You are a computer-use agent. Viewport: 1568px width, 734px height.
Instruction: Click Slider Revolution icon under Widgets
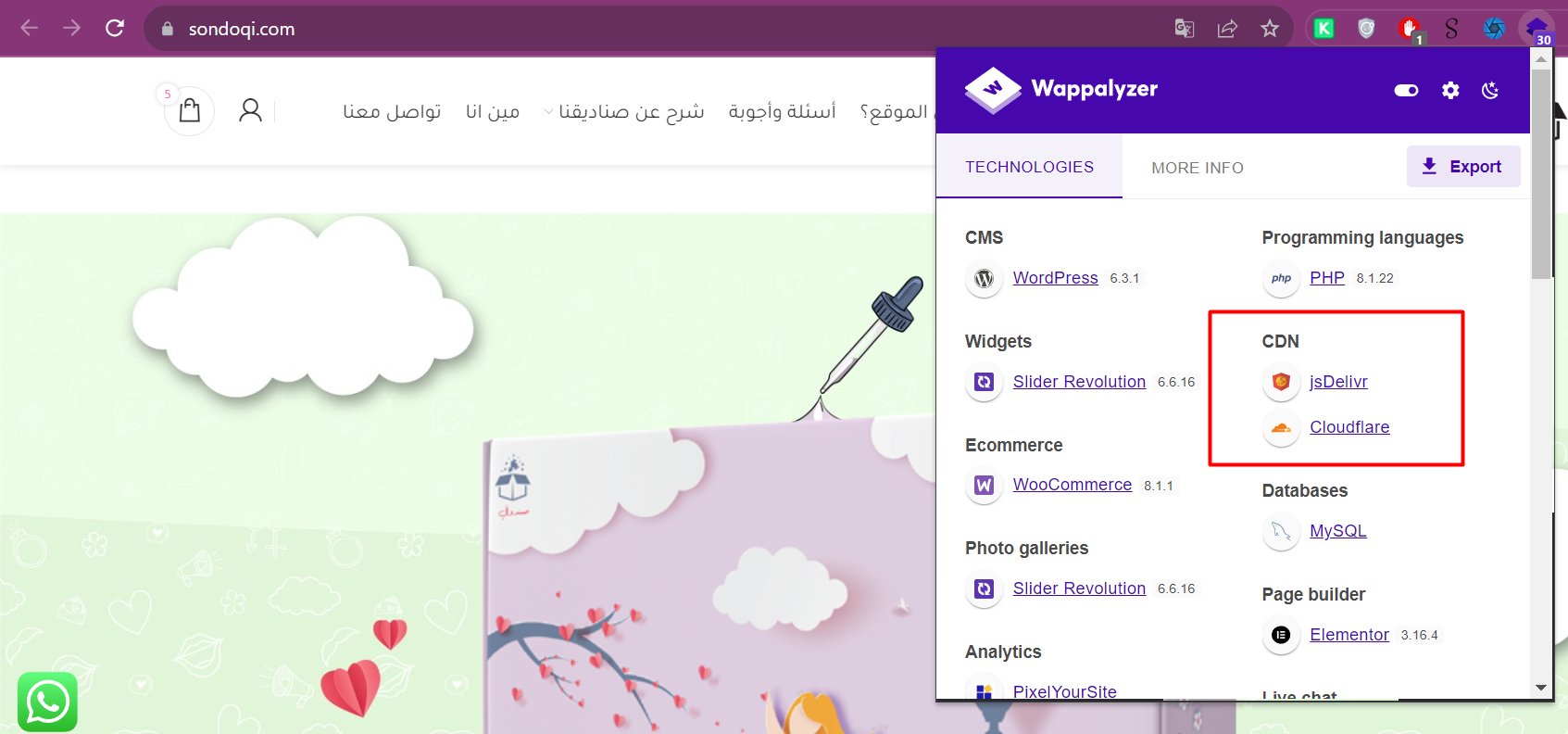985,382
